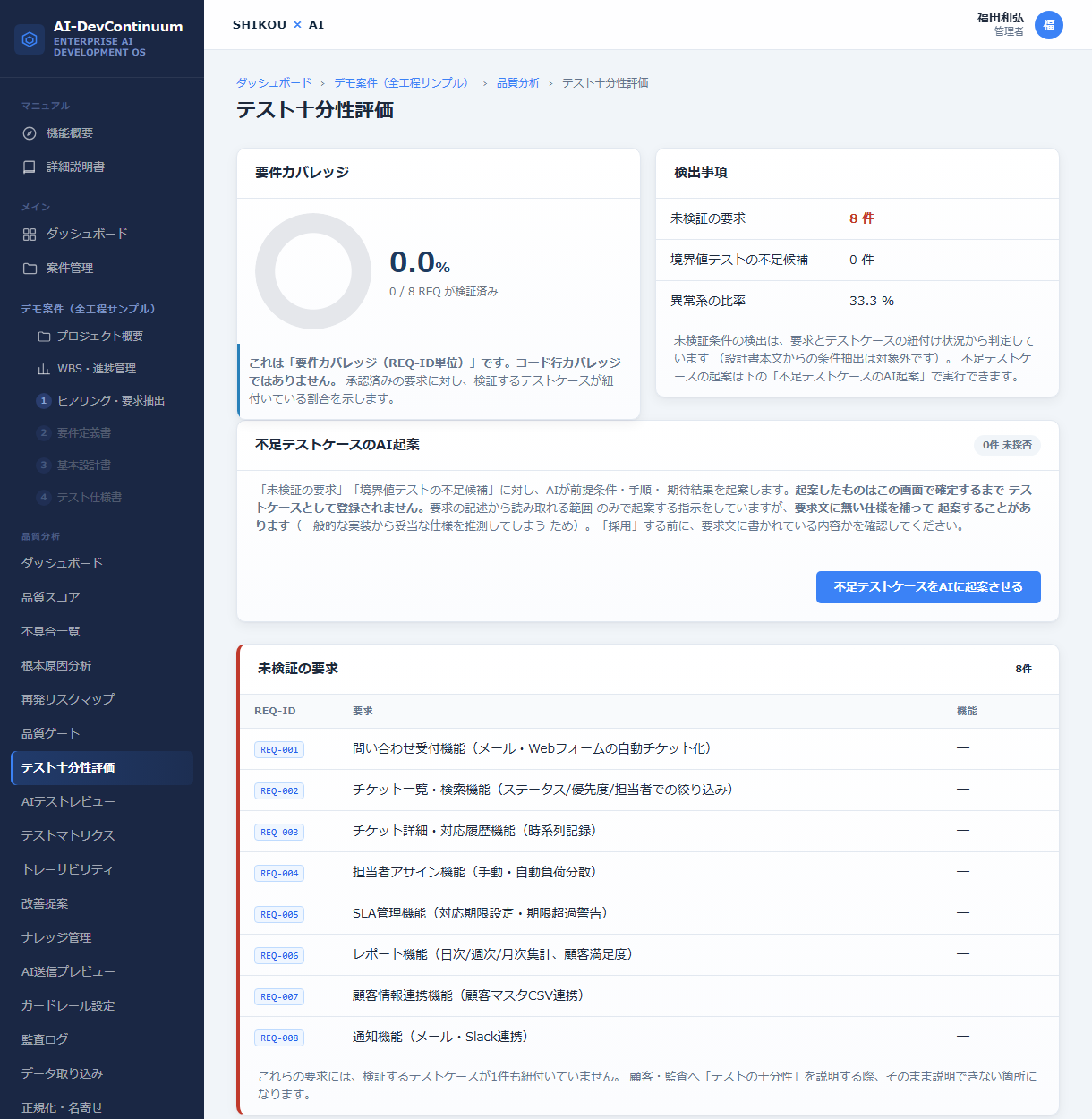This screenshot has width=1092, height=1119.
Task: Click step number 2 badge for 要件定義書
Action: pyautogui.click(x=43, y=433)
